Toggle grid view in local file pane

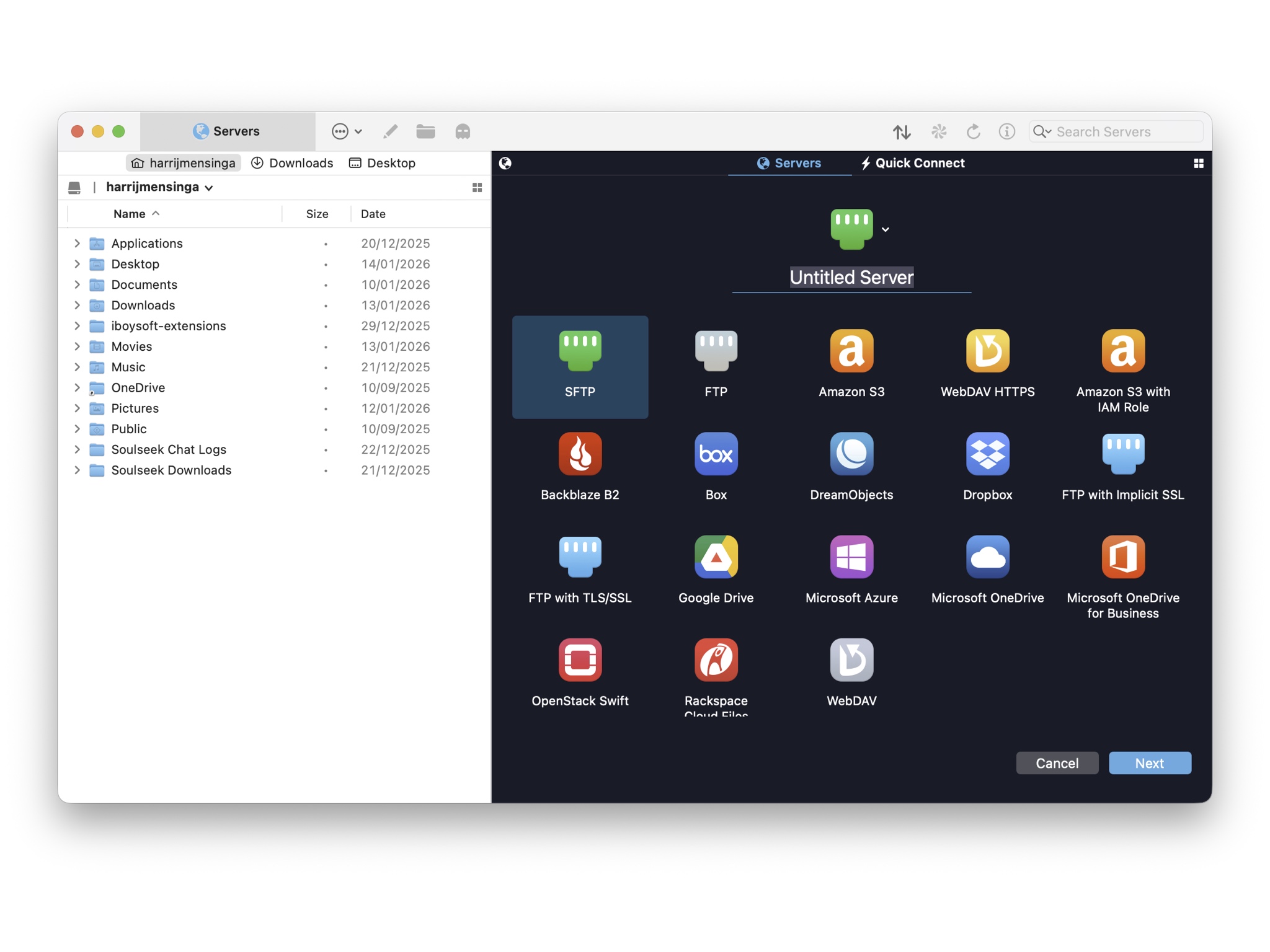[x=477, y=187]
